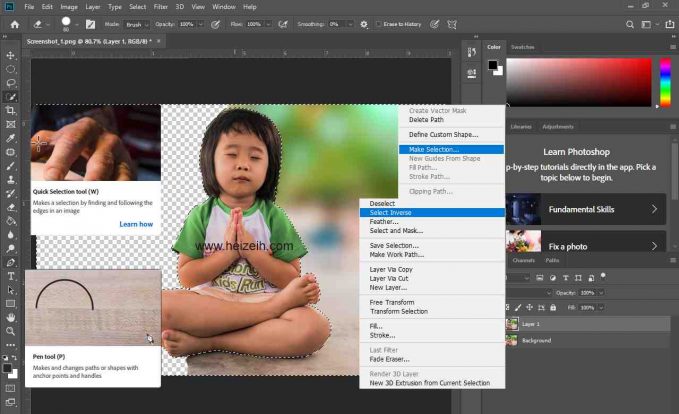679x414 pixels.
Task: Select the Lasso tool
Action: coord(10,83)
